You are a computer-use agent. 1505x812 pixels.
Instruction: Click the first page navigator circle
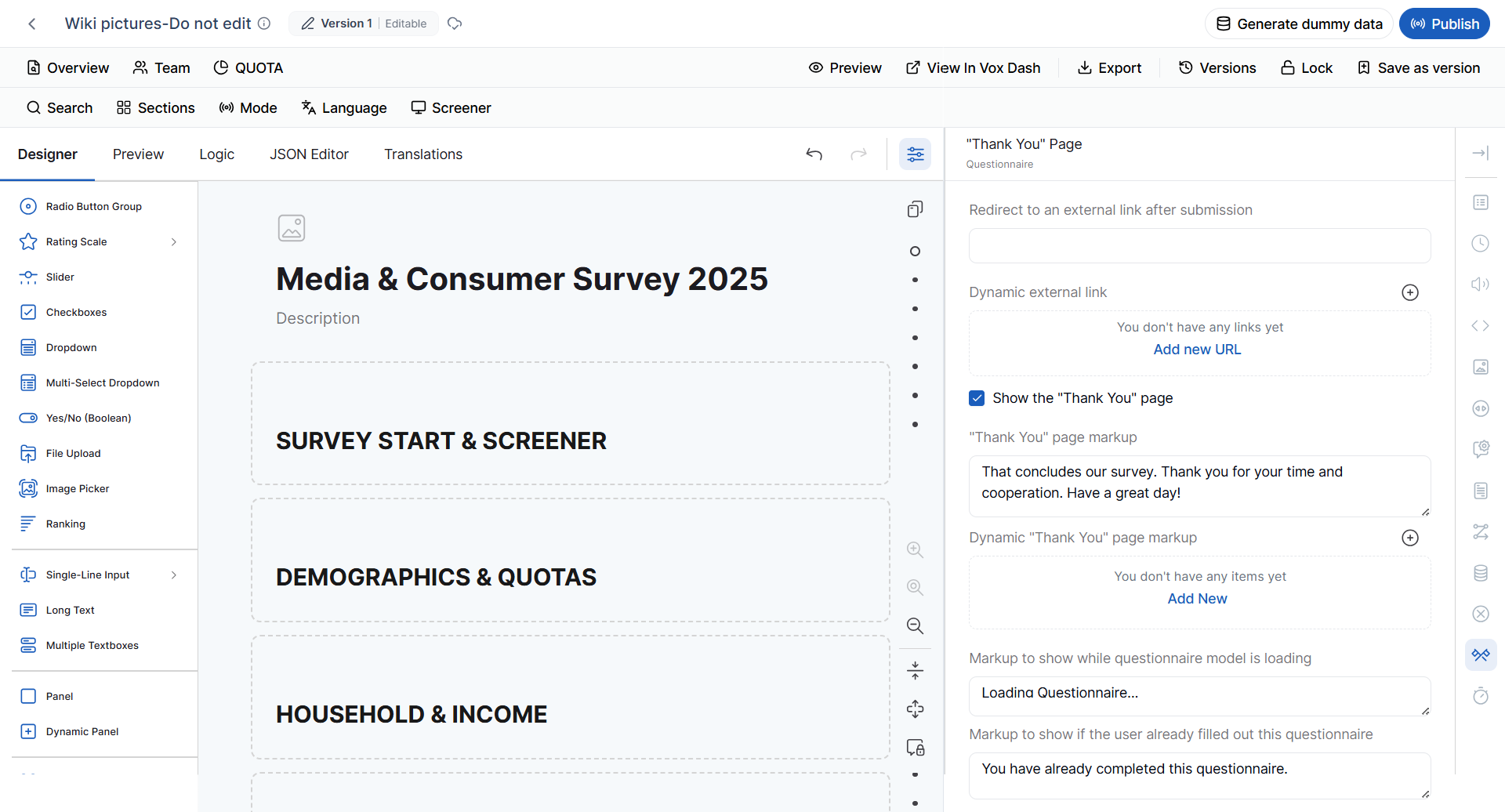[915, 252]
